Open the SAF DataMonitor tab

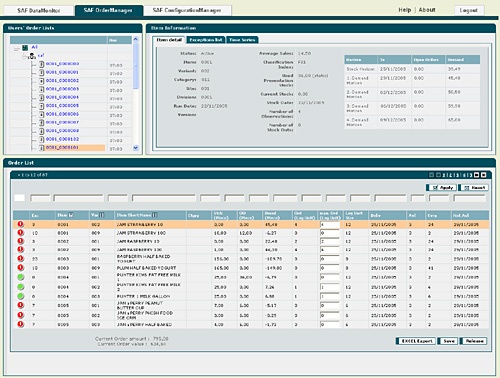[39, 10]
